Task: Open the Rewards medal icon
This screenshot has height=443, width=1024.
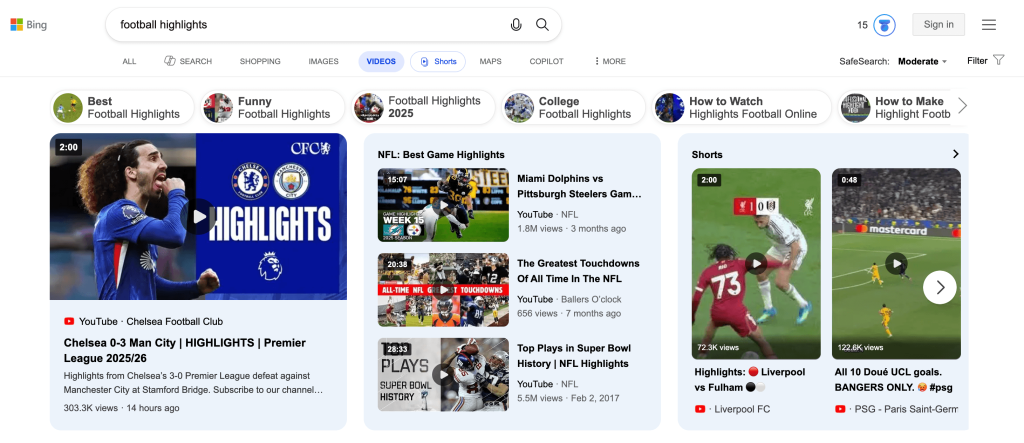Action: [x=884, y=25]
